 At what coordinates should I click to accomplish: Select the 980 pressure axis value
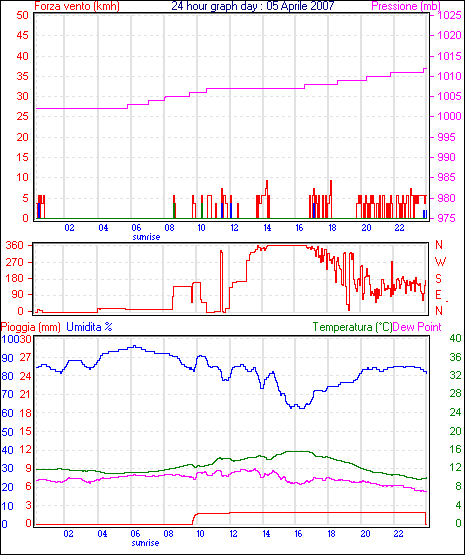coord(446,198)
